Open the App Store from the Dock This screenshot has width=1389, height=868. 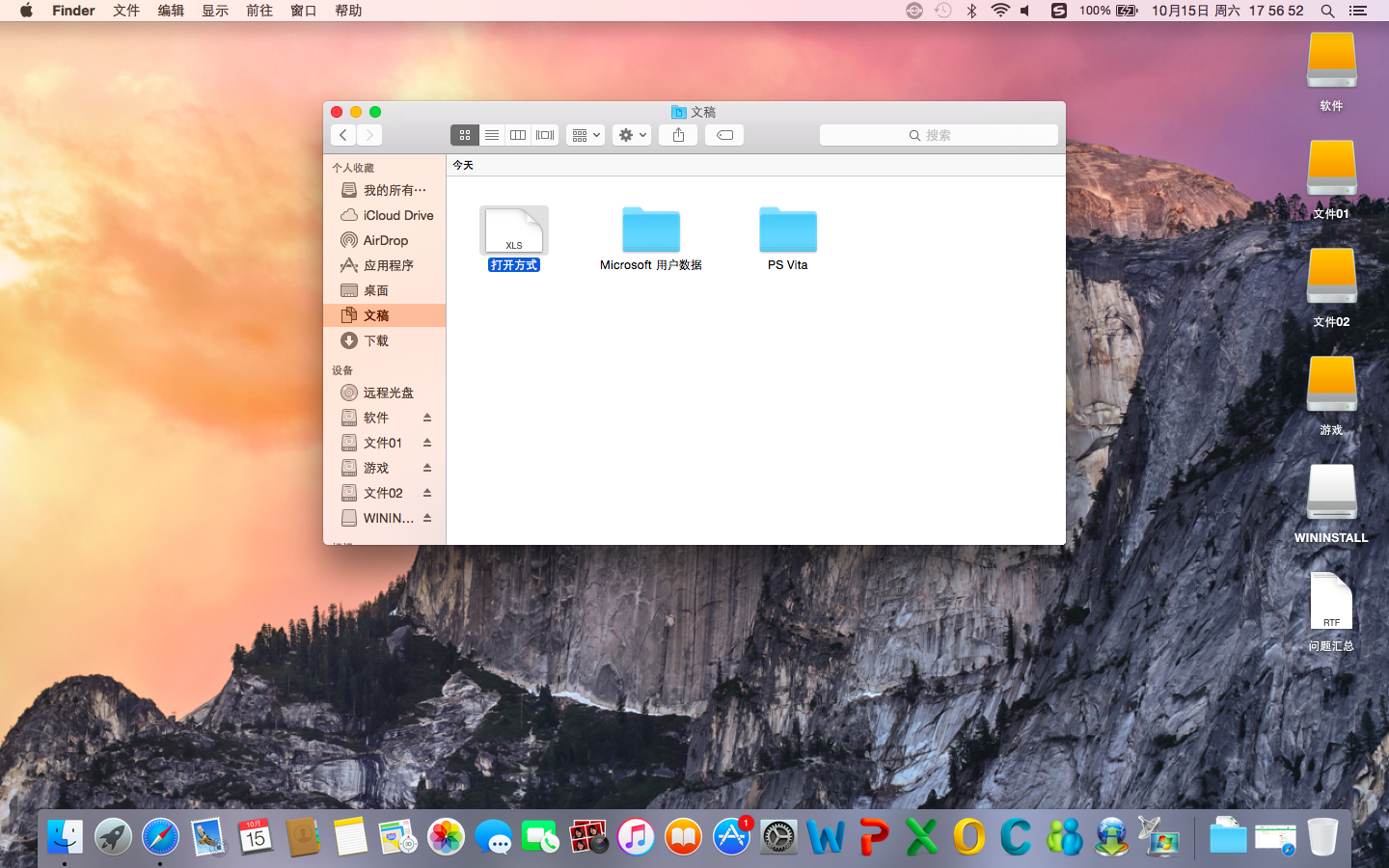731,836
